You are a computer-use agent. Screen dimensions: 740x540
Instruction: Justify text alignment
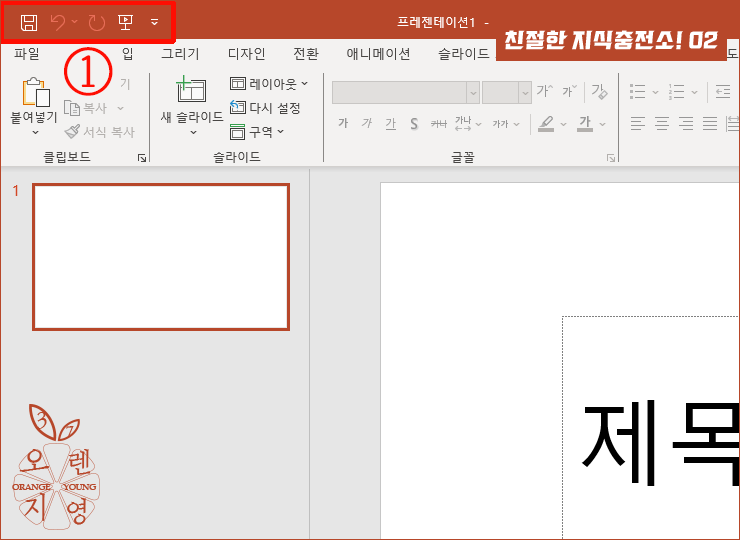tap(710, 124)
